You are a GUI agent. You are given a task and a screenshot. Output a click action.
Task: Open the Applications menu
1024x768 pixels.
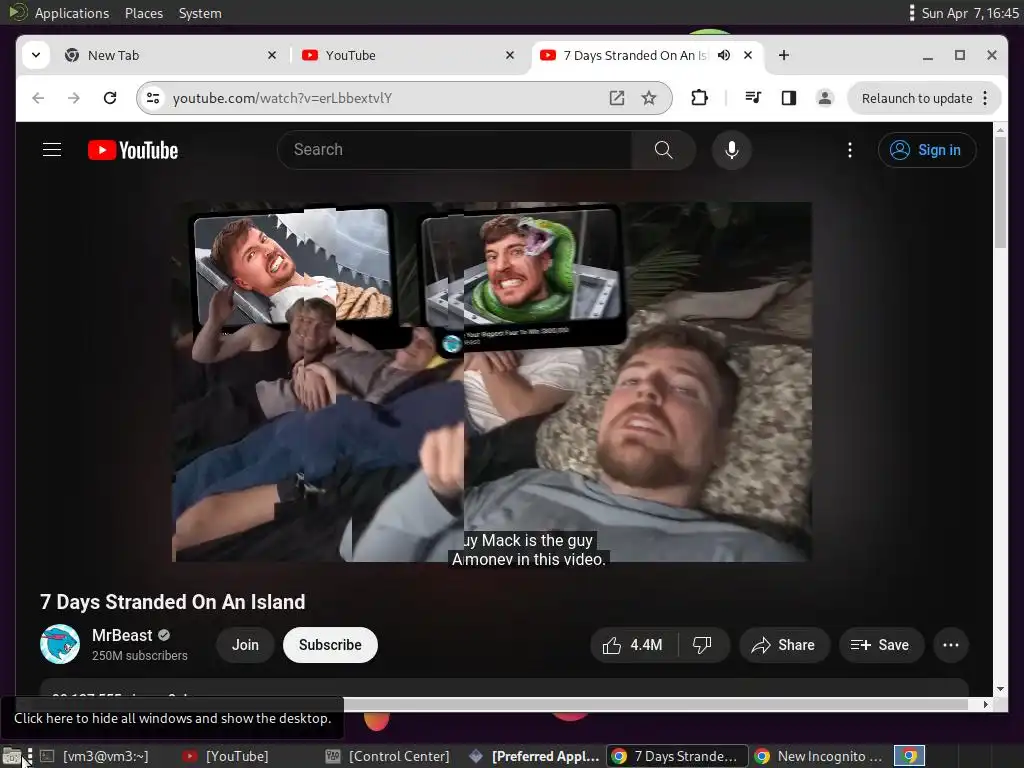coord(72,13)
